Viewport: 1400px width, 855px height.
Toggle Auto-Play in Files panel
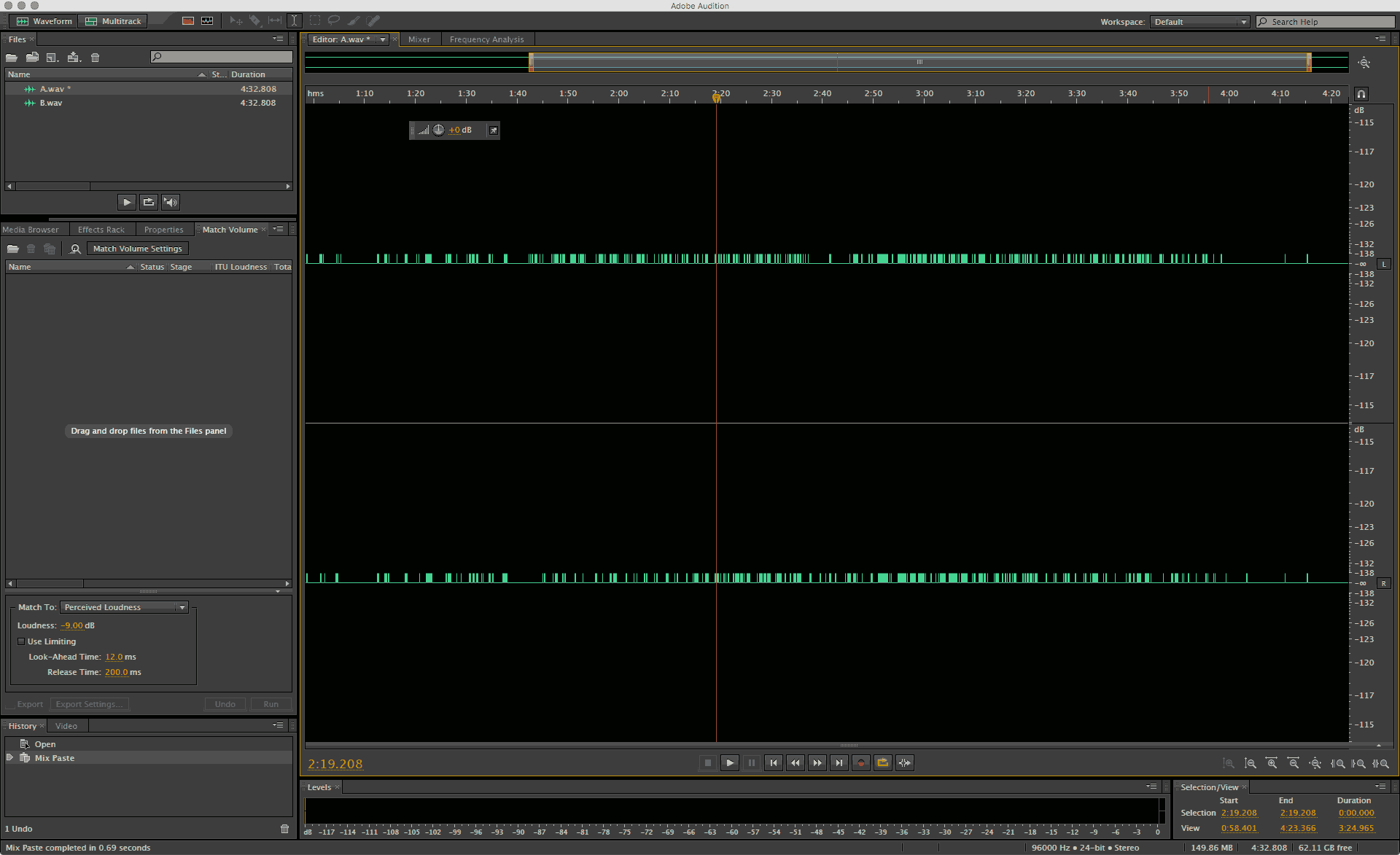171,202
